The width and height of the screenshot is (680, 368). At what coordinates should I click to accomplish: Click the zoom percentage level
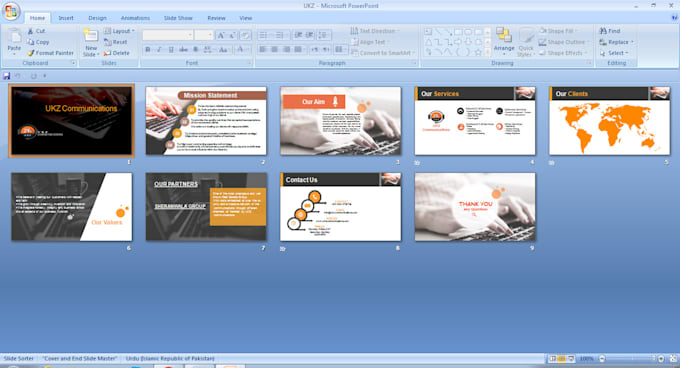tap(586, 358)
